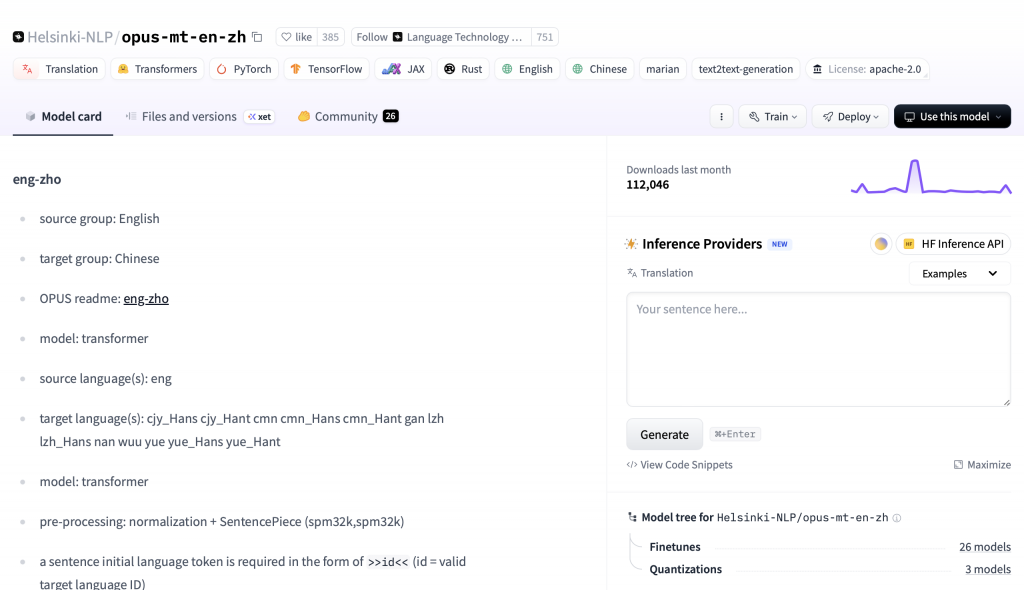
Task: Click the Inference Providers heading
Action: tap(701, 244)
